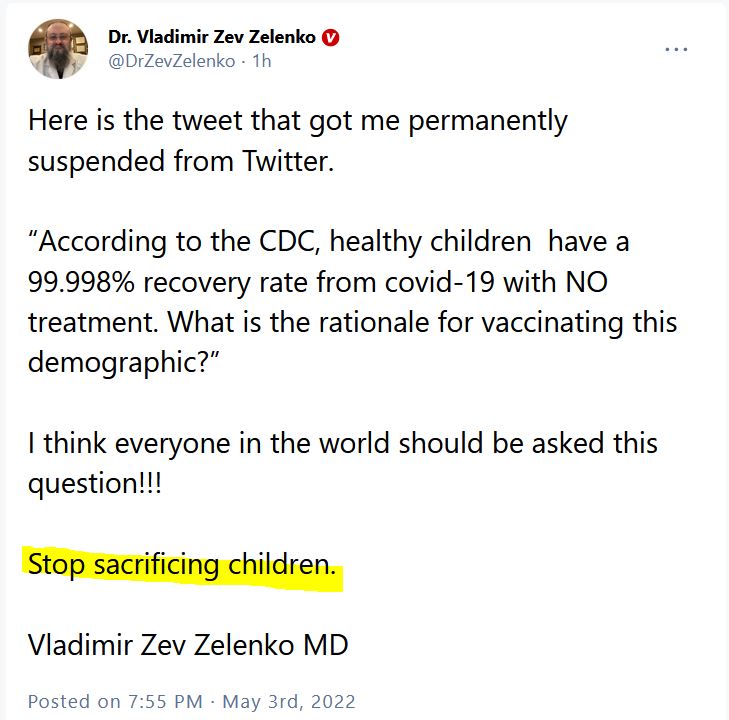Image resolution: width=729 pixels, height=720 pixels.
Task: Open the three-dot more options menu
Action: (677, 48)
